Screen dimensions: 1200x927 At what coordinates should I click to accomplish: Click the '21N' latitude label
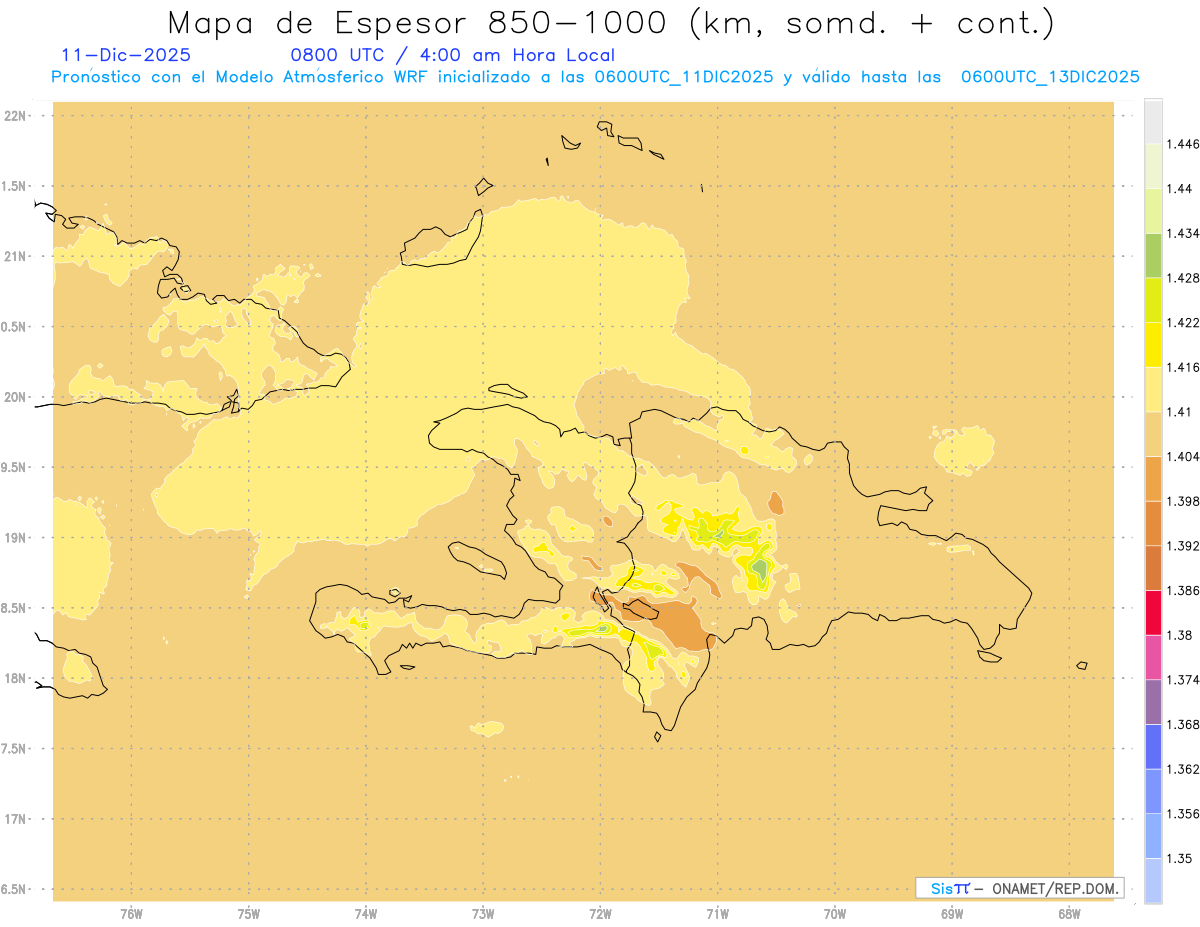point(17,256)
